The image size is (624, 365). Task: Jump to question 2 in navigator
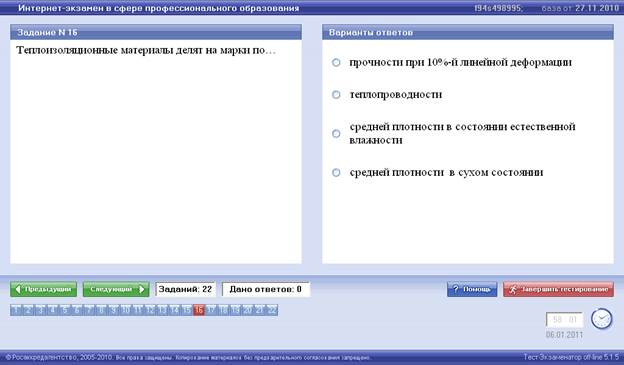(29, 310)
